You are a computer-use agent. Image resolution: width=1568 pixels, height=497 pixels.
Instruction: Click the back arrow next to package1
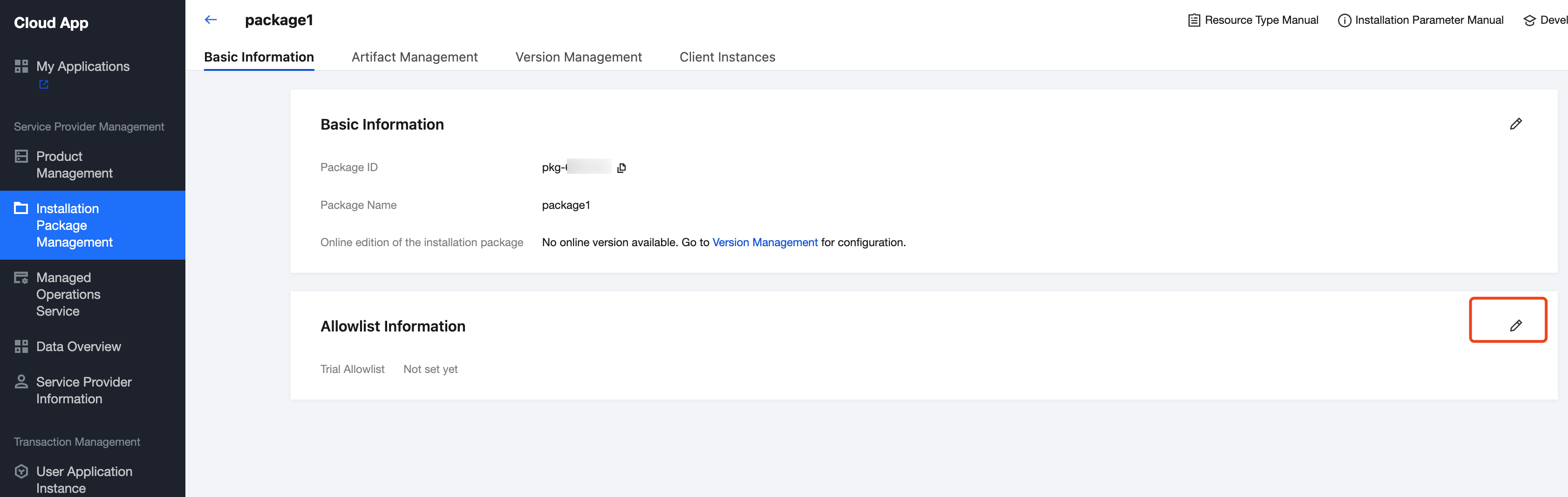coord(211,20)
